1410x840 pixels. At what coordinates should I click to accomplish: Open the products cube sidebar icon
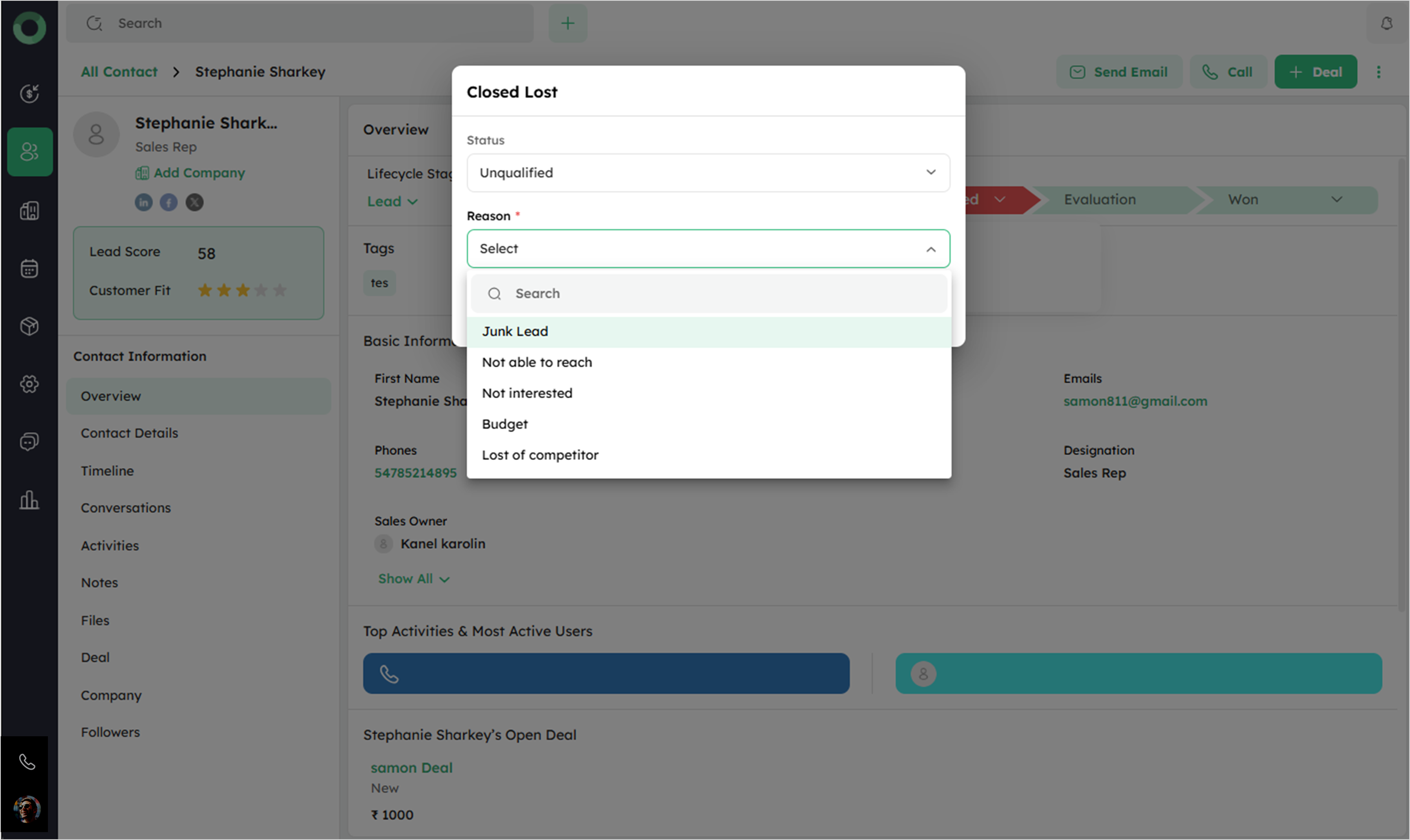tap(29, 326)
